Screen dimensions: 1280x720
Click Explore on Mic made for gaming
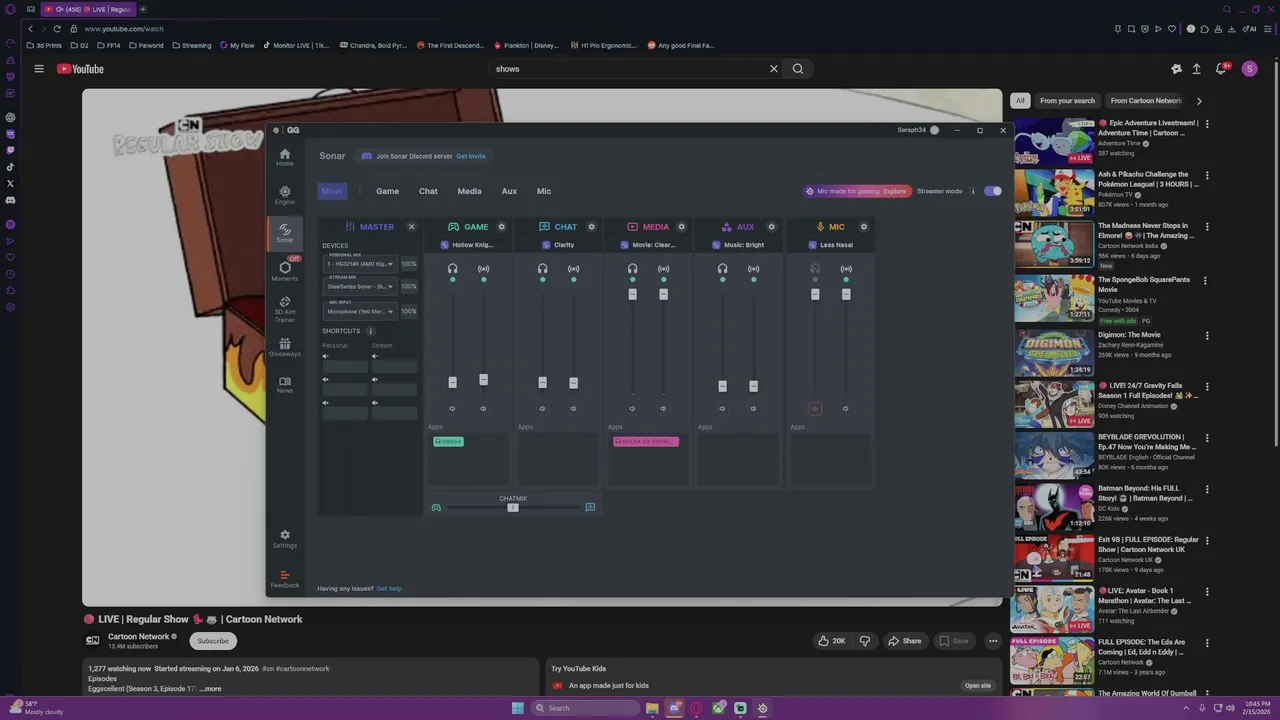click(x=895, y=191)
